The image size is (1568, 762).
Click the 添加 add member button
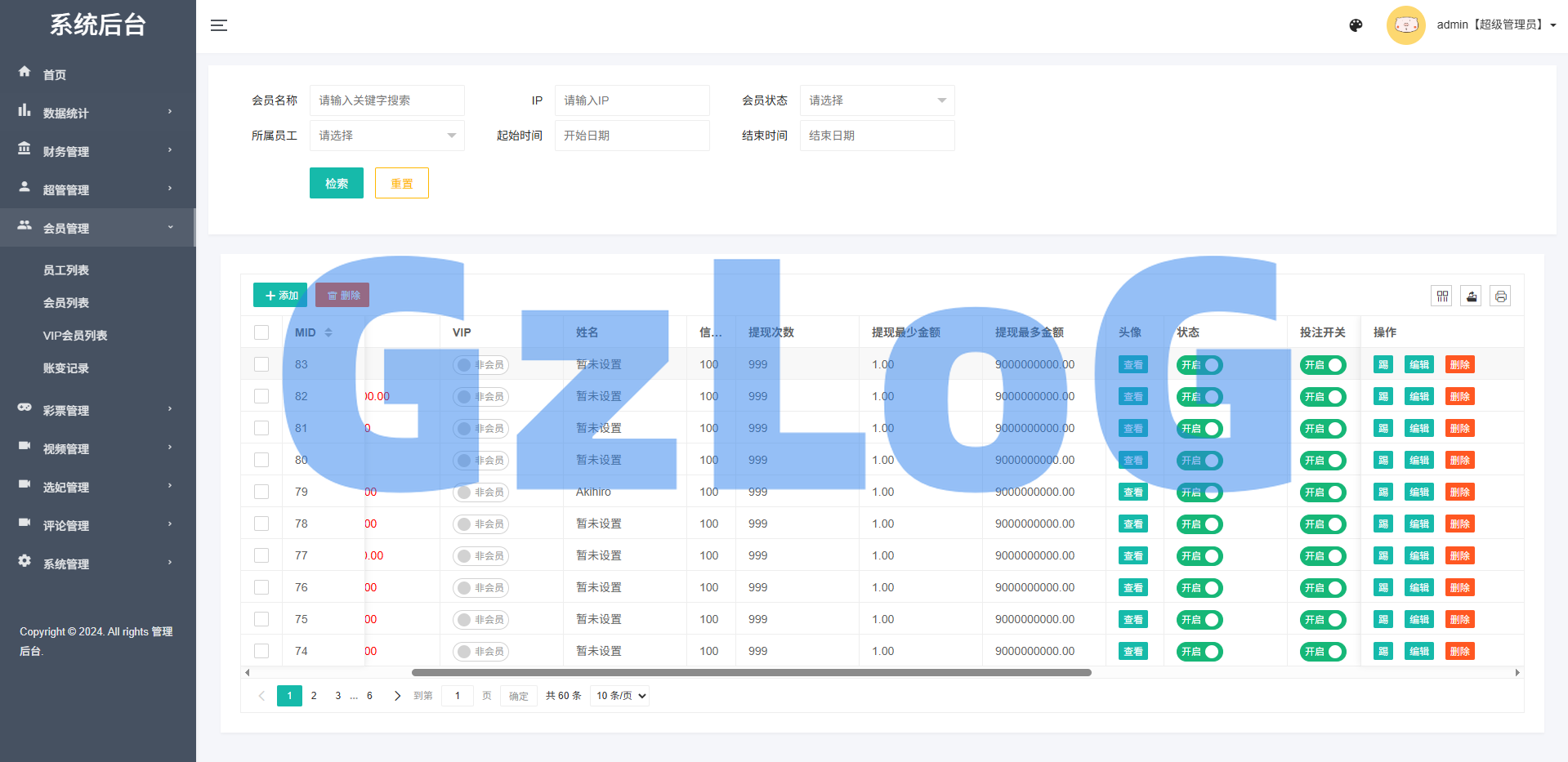279,295
